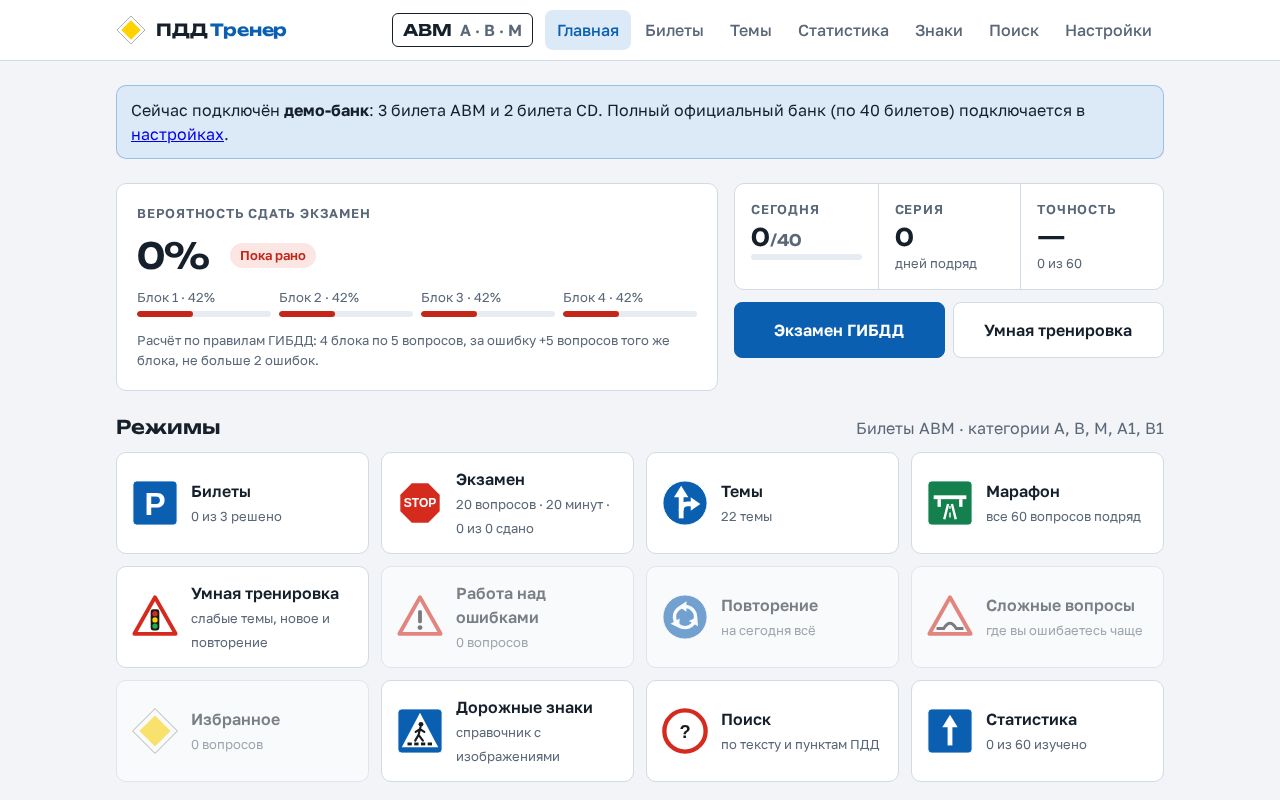
Task: Click the "22 темы" label
Action: pos(746,517)
